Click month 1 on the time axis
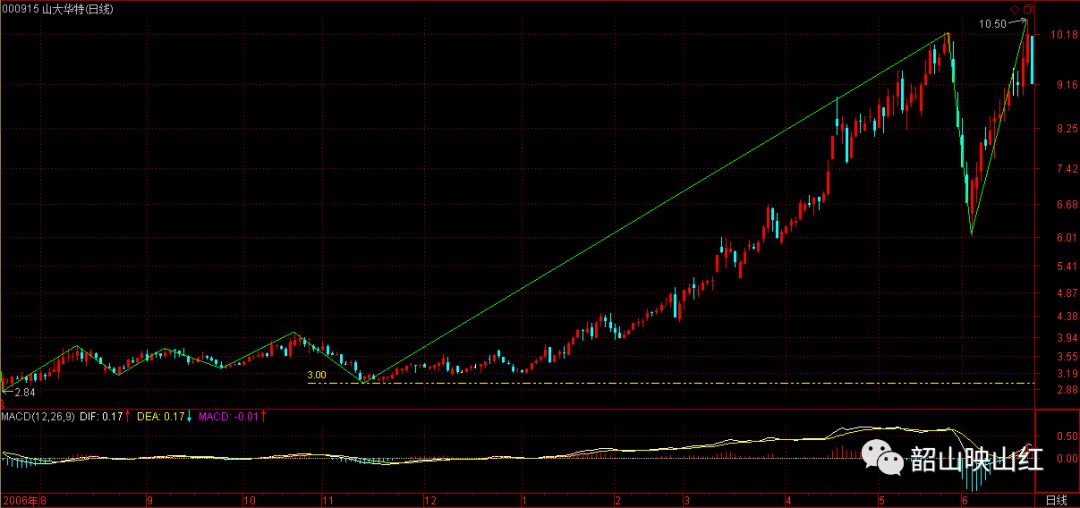The height and width of the screenshot is (508, 1080). (524, 500)
